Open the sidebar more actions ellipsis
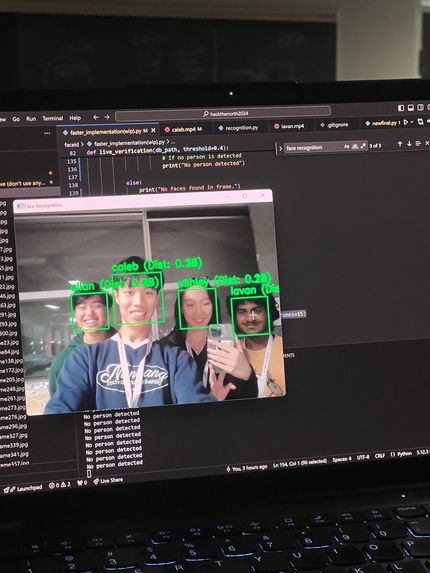This screenshot has height=573, width=430. (47, 133)
